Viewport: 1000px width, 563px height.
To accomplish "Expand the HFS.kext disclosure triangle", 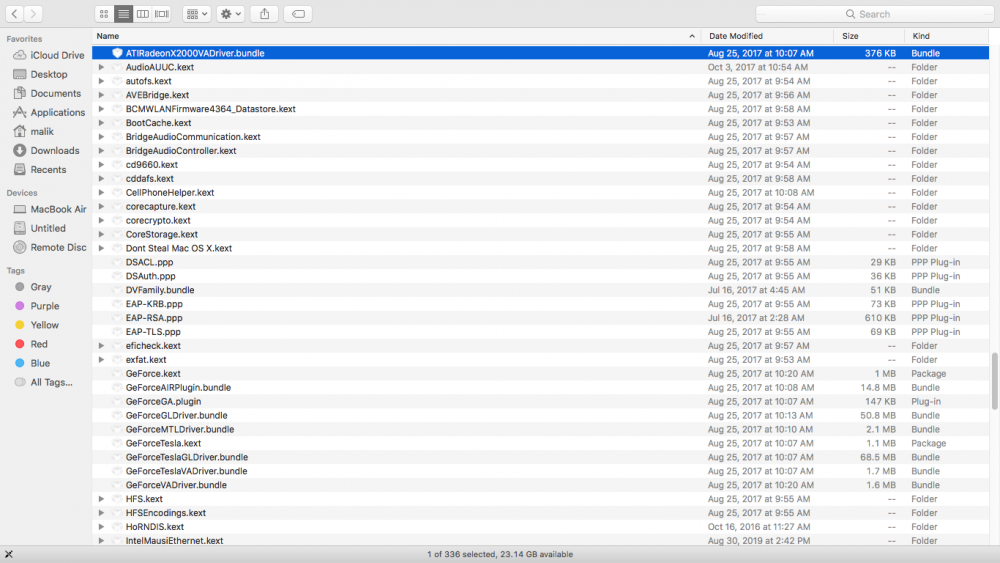I will [101, 499].
